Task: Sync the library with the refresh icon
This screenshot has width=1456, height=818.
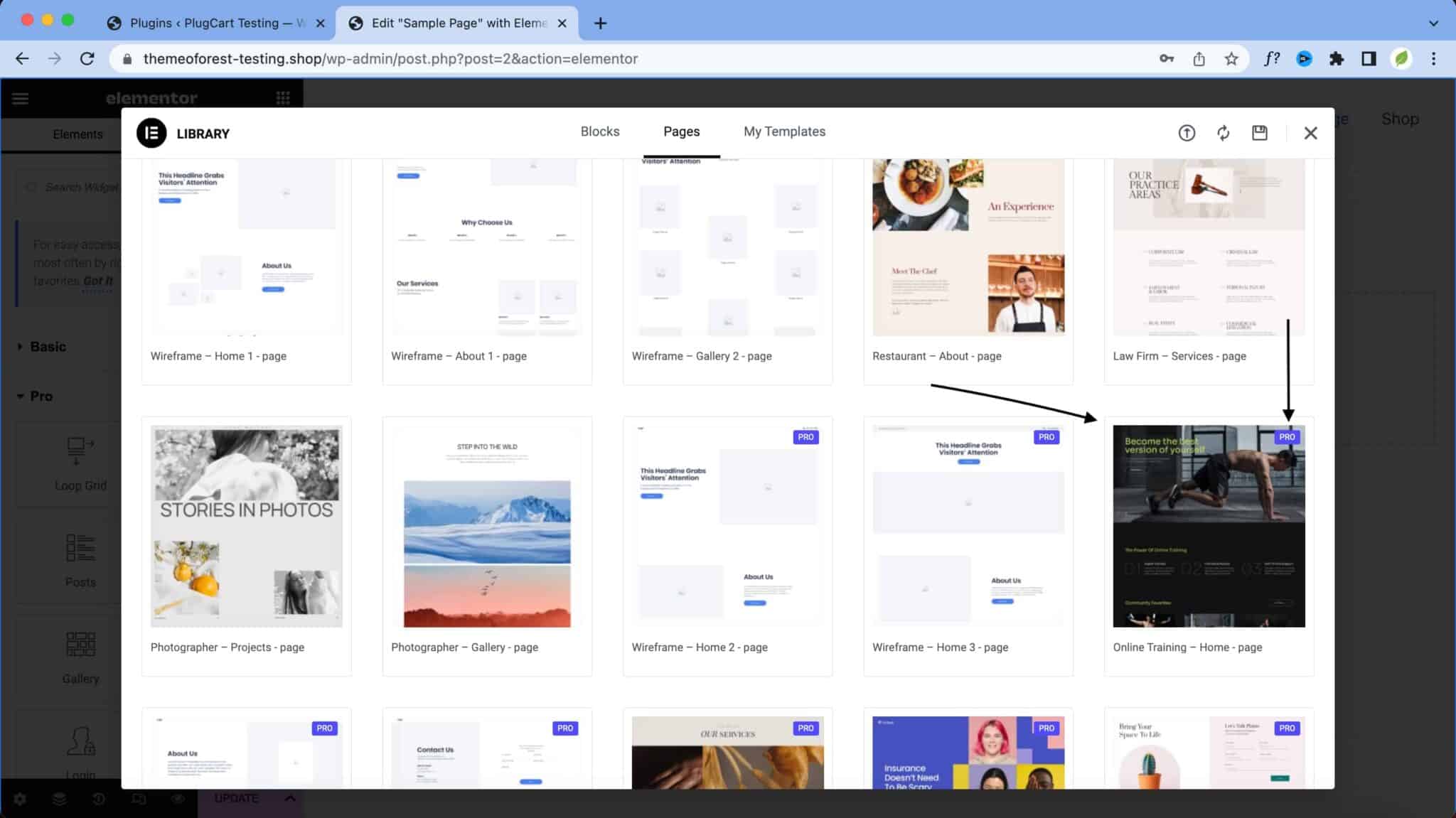Action: (x=1224, y=133)
